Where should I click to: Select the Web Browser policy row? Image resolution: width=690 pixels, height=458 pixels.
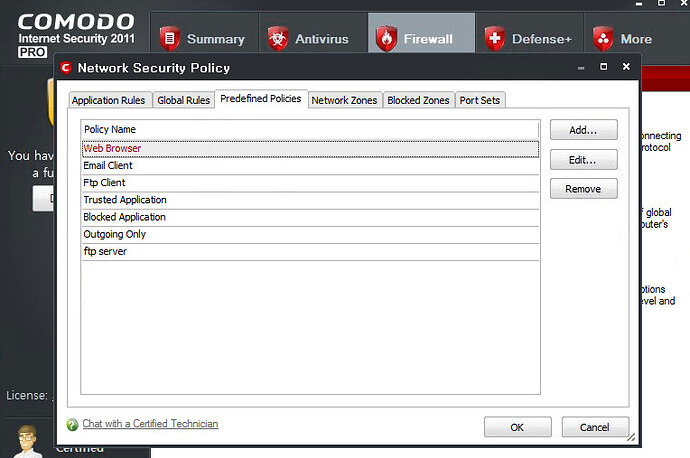coord(310,149)
